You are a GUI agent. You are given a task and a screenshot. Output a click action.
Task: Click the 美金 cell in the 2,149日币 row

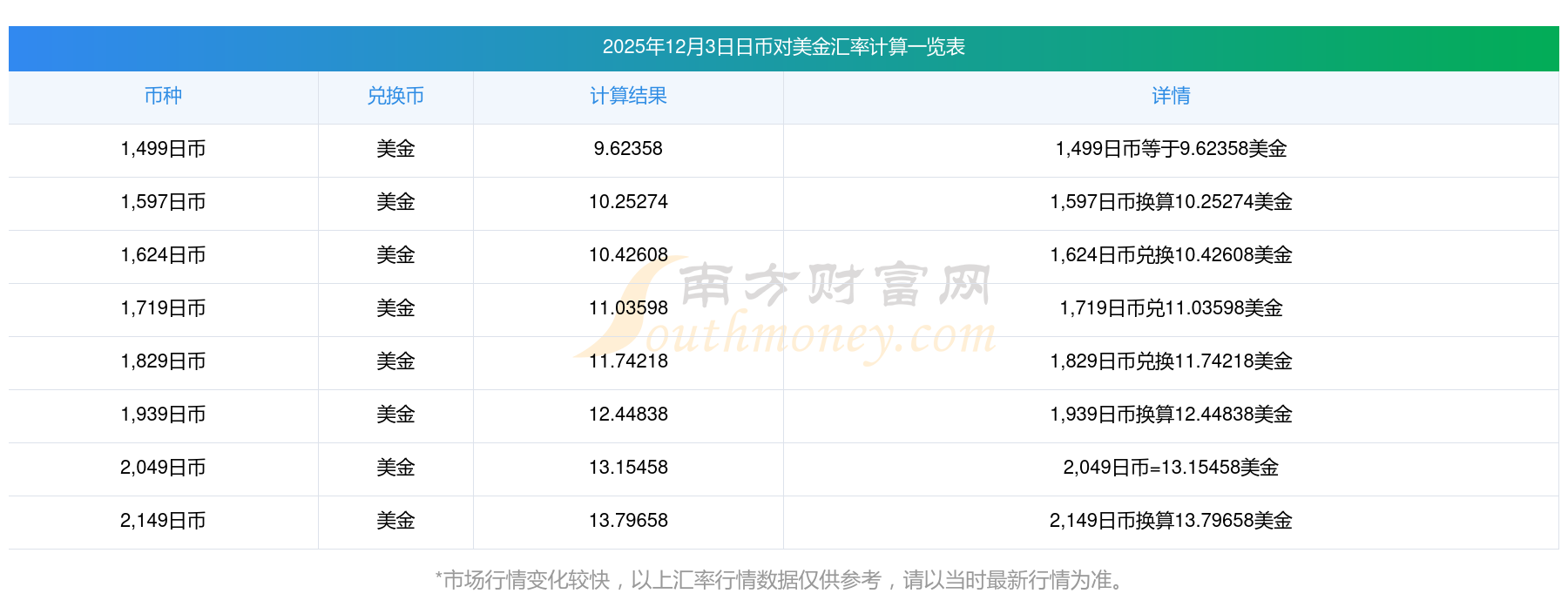pyautogui.click(x=395, y=521)
